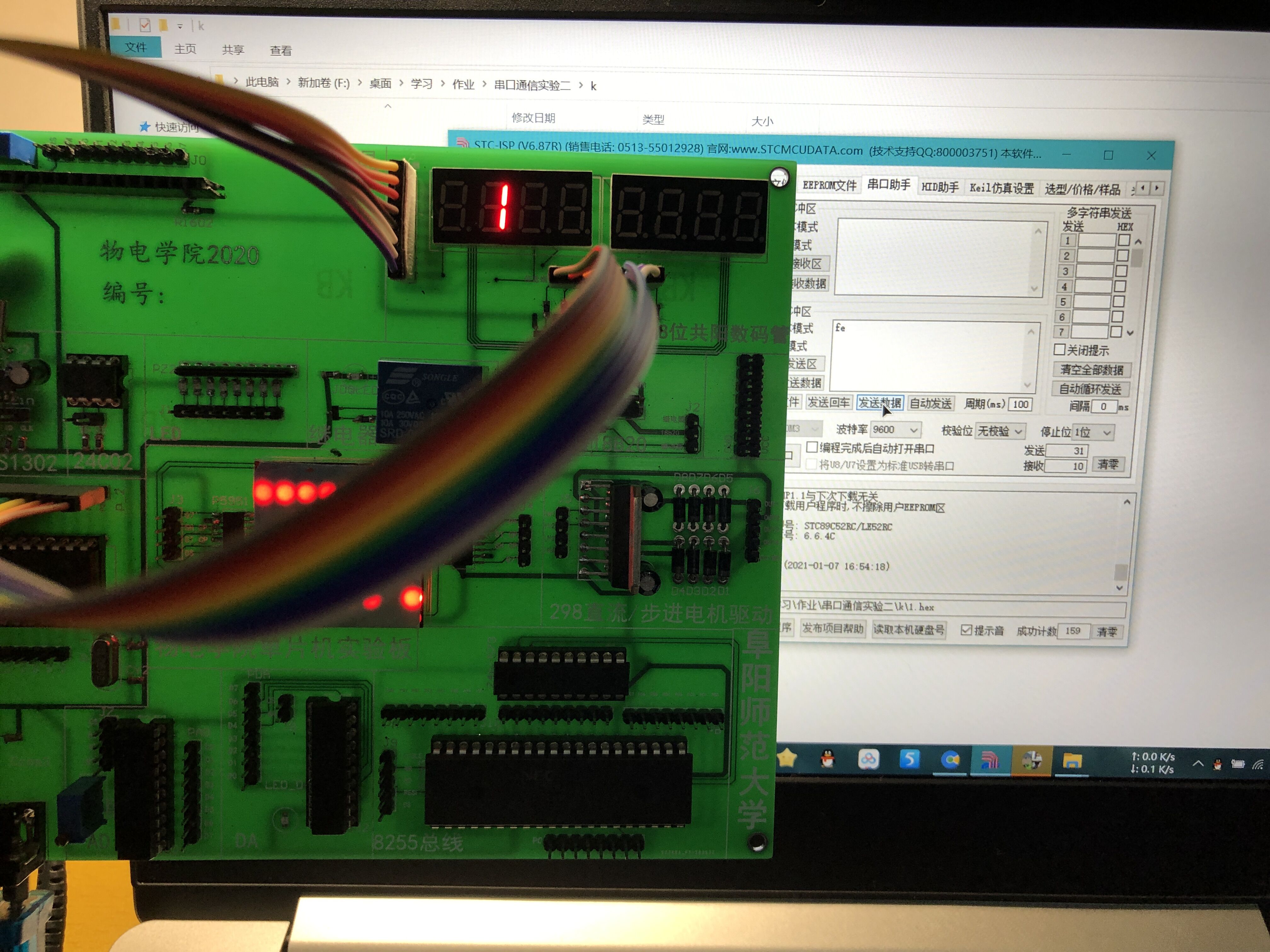Toggle 提示音 checkbox

[x=966, y=630]
